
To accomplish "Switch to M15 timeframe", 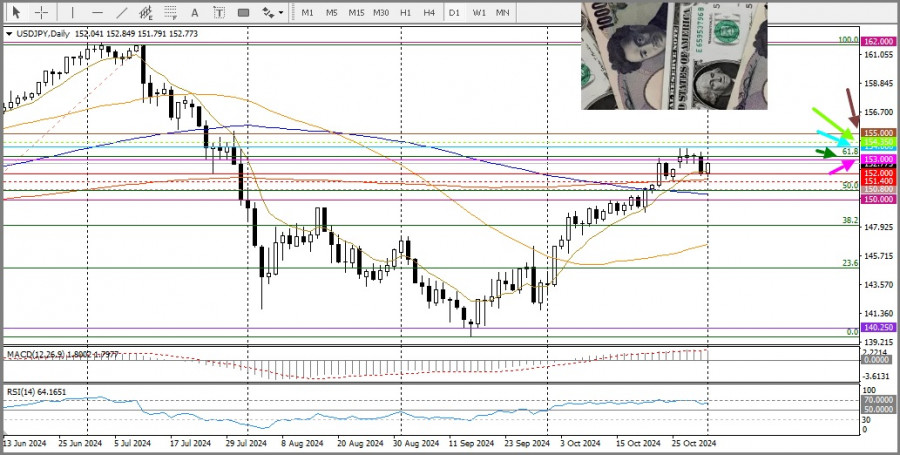I will click(356, 12).
